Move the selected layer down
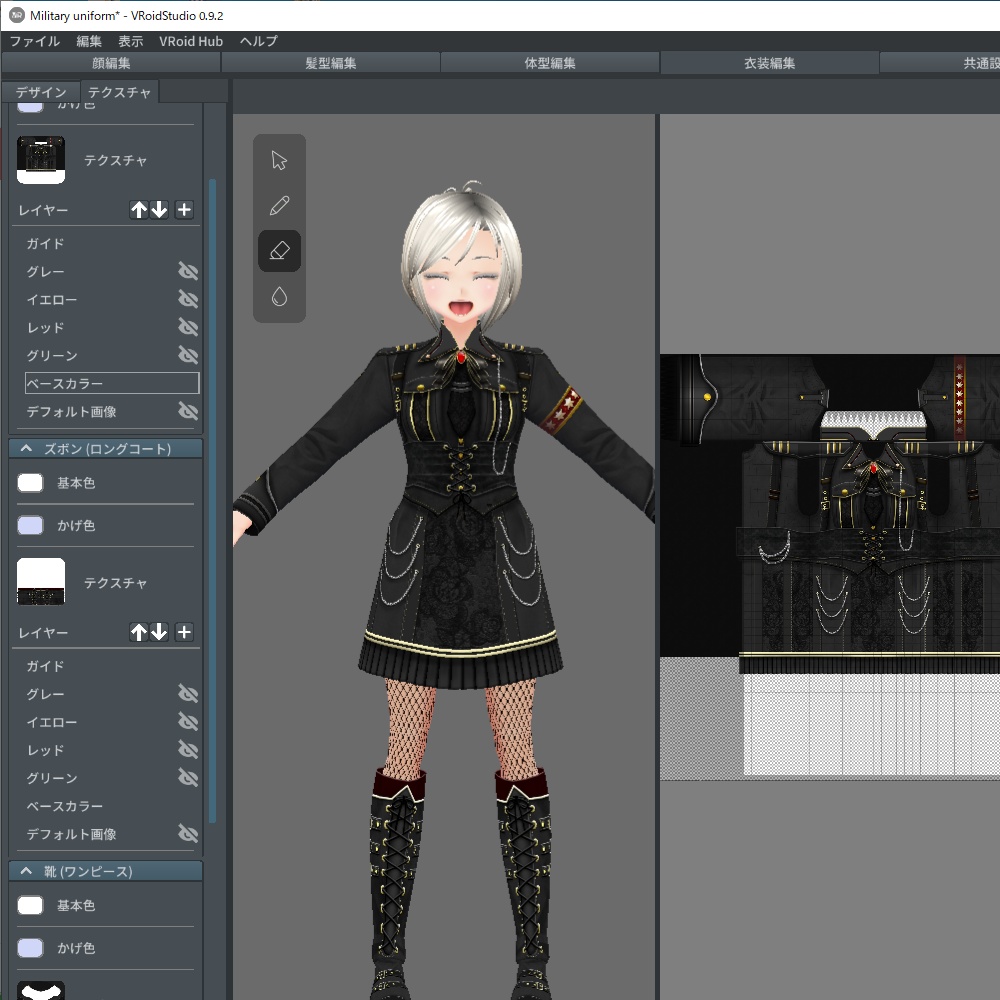This screenshot has width=1000, height=1000. (158, 210)
